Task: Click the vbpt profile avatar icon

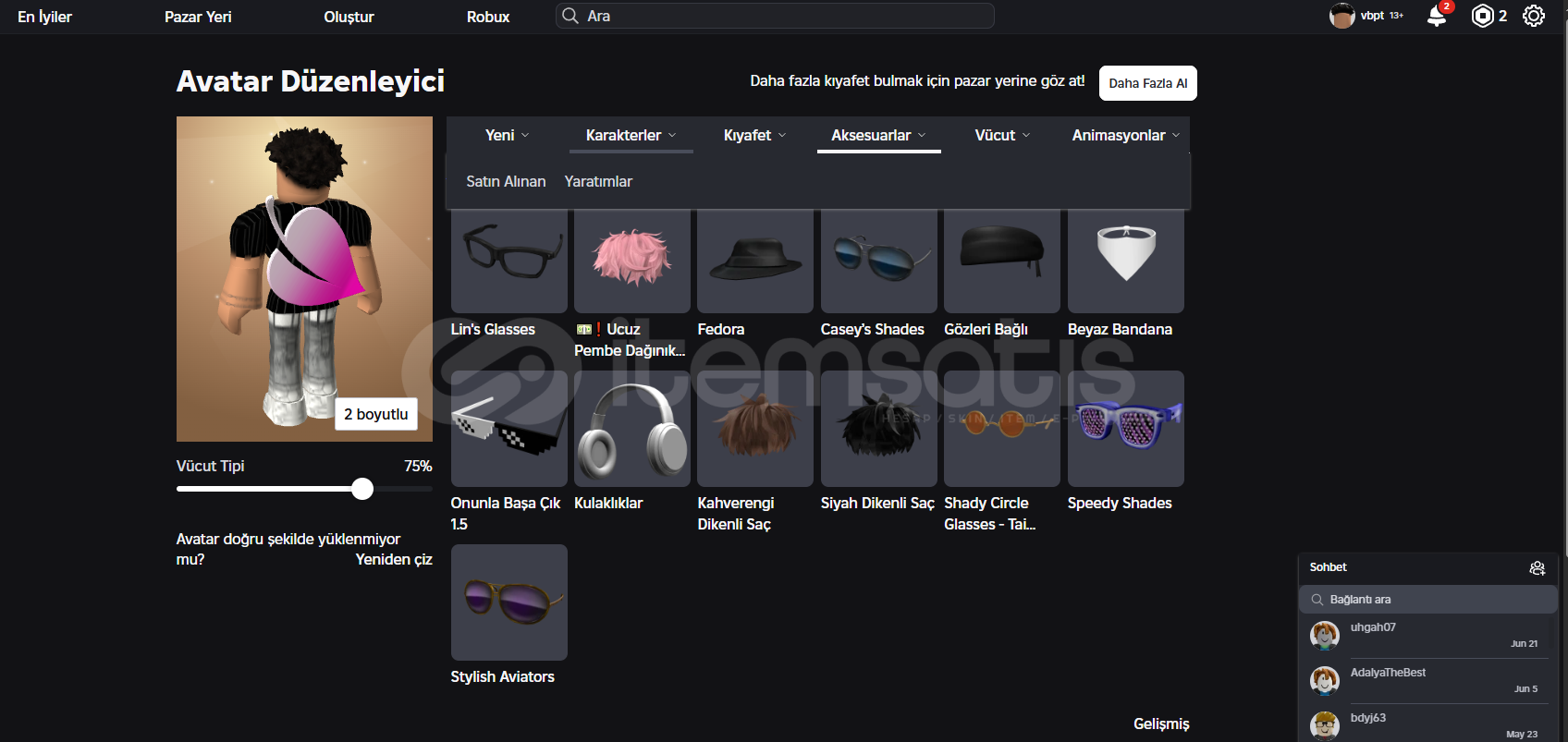Action: point(1341,16)
